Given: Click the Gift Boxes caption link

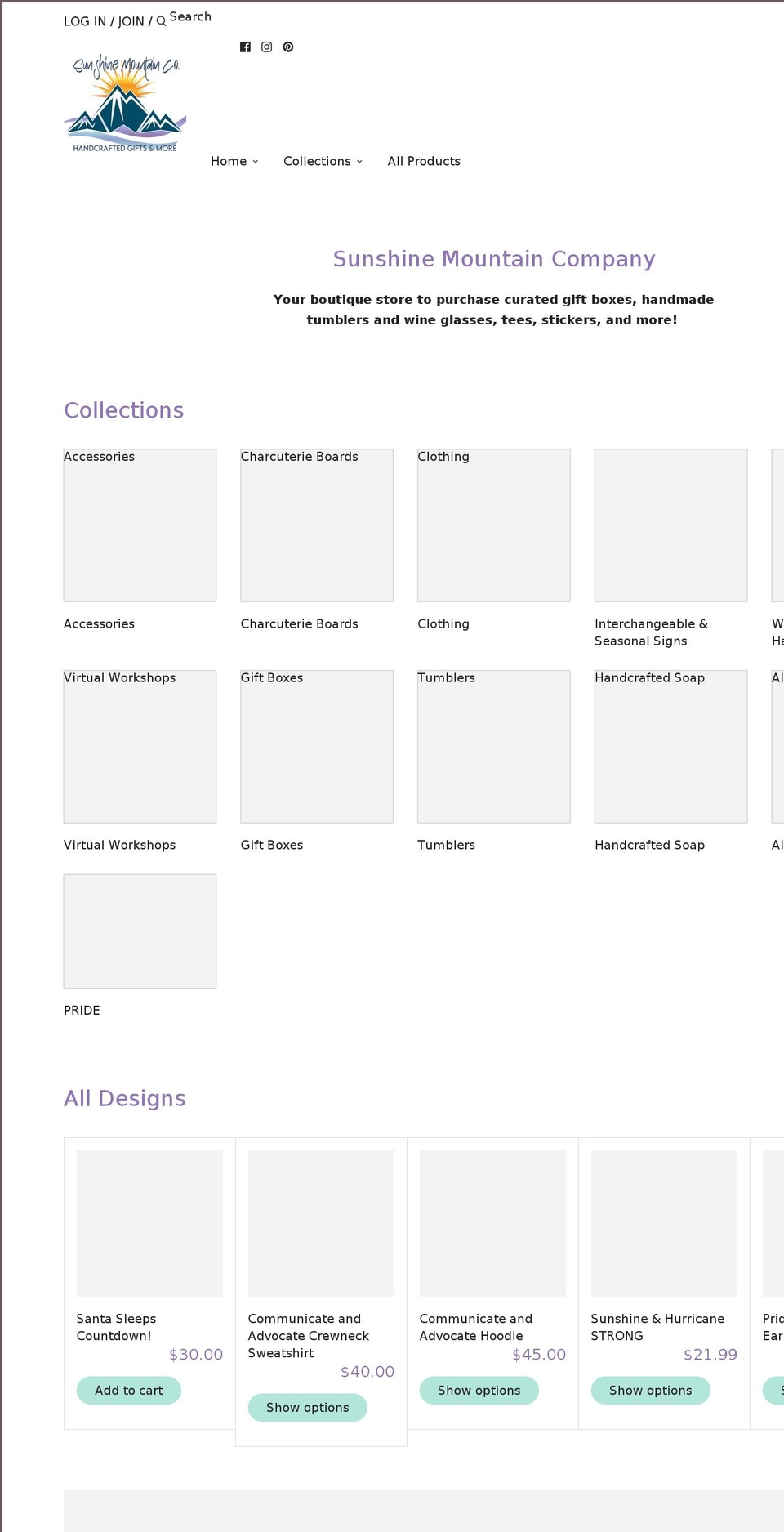Looking at the screenshot, I should [272, 846].
